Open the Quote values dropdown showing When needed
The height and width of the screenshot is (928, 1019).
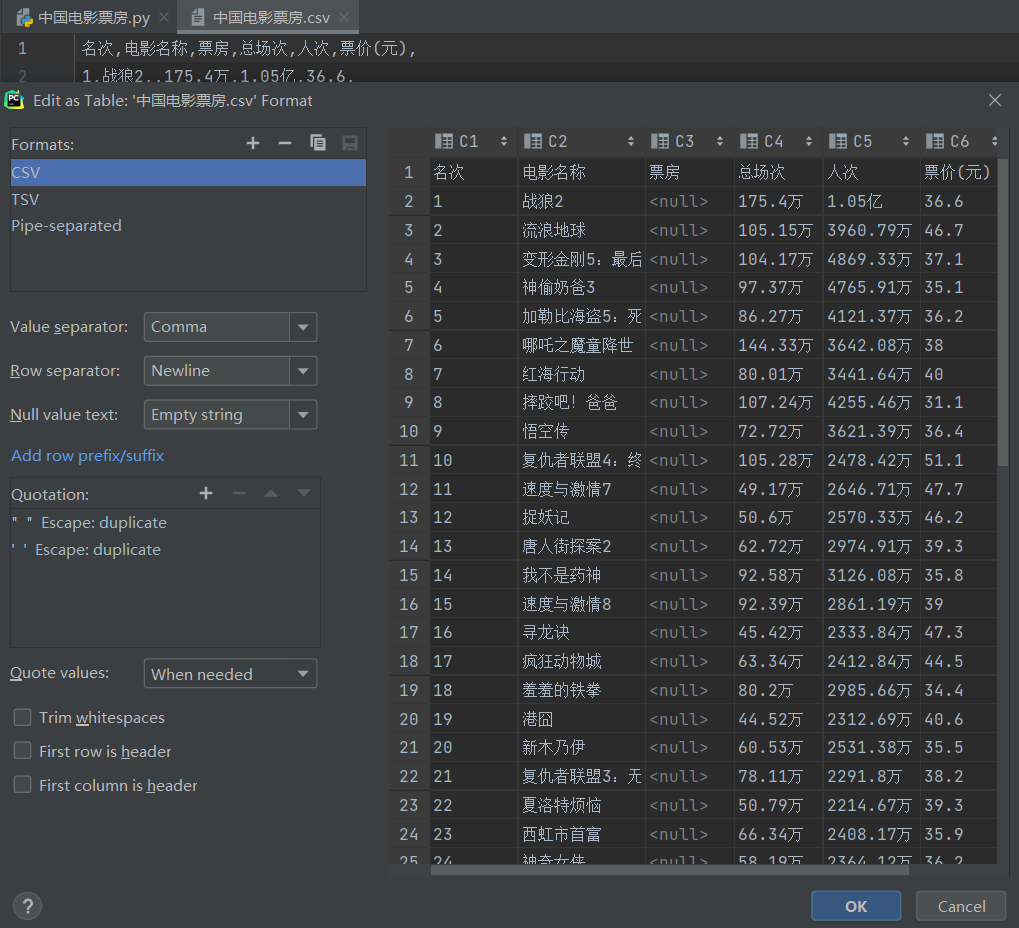point(302,673)
